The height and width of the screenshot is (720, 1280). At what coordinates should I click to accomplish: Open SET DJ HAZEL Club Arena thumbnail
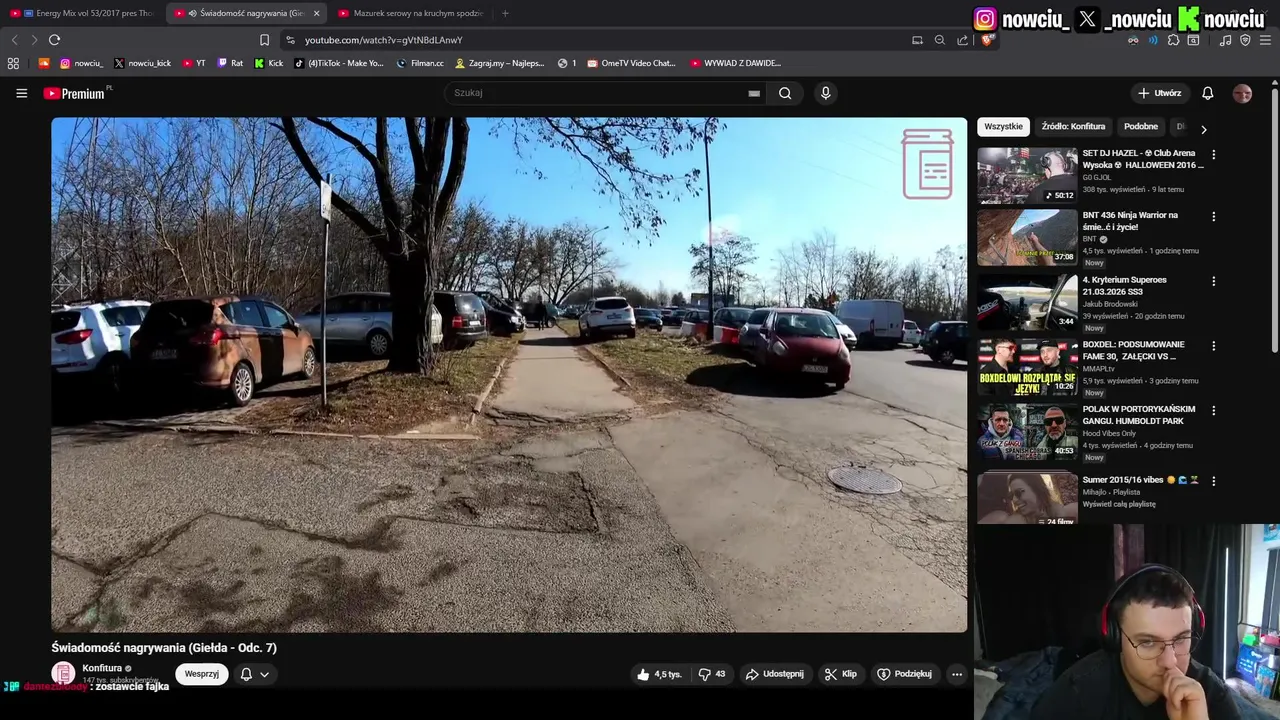coord(1027,175)
